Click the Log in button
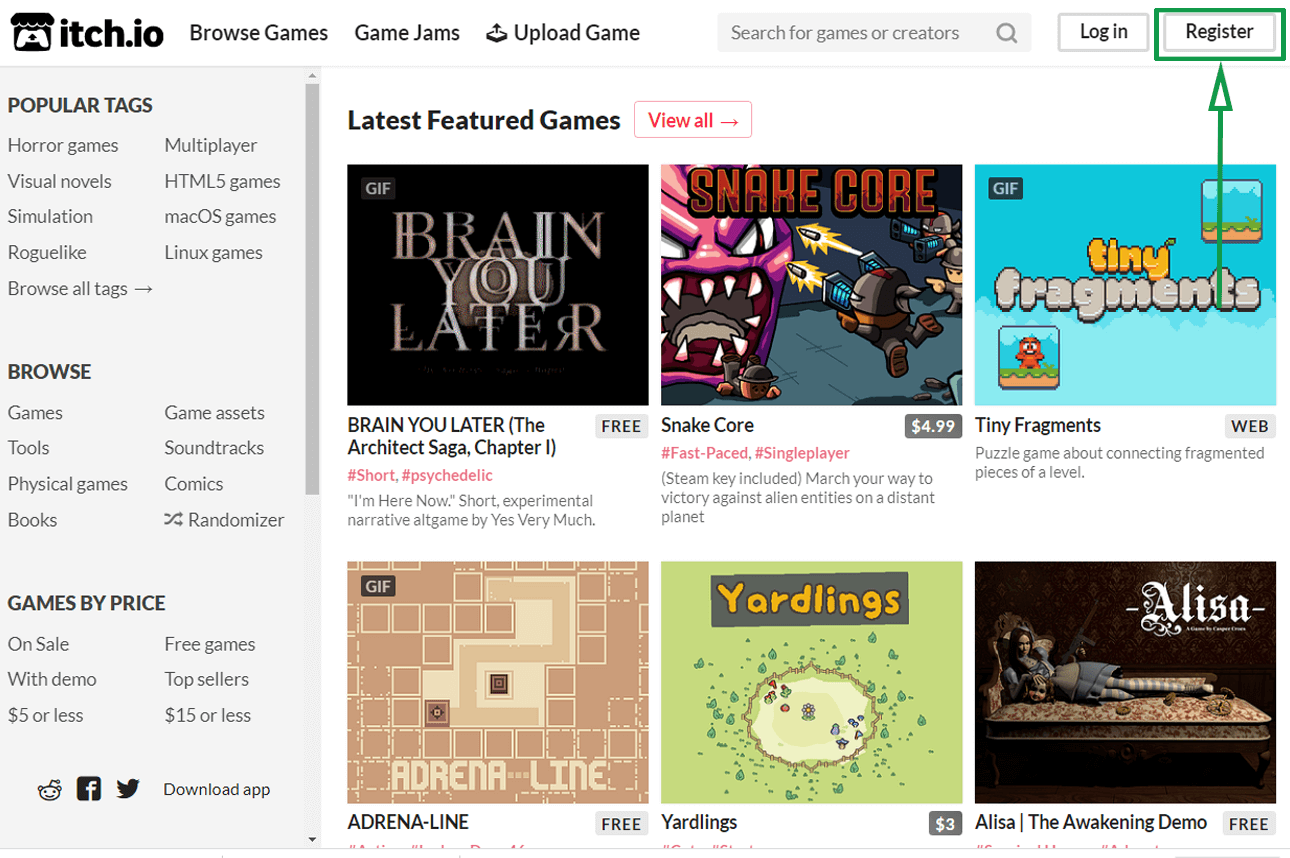Image resolution: width=1290 pixels, height=858 pixels. [x=1104, y=32]
